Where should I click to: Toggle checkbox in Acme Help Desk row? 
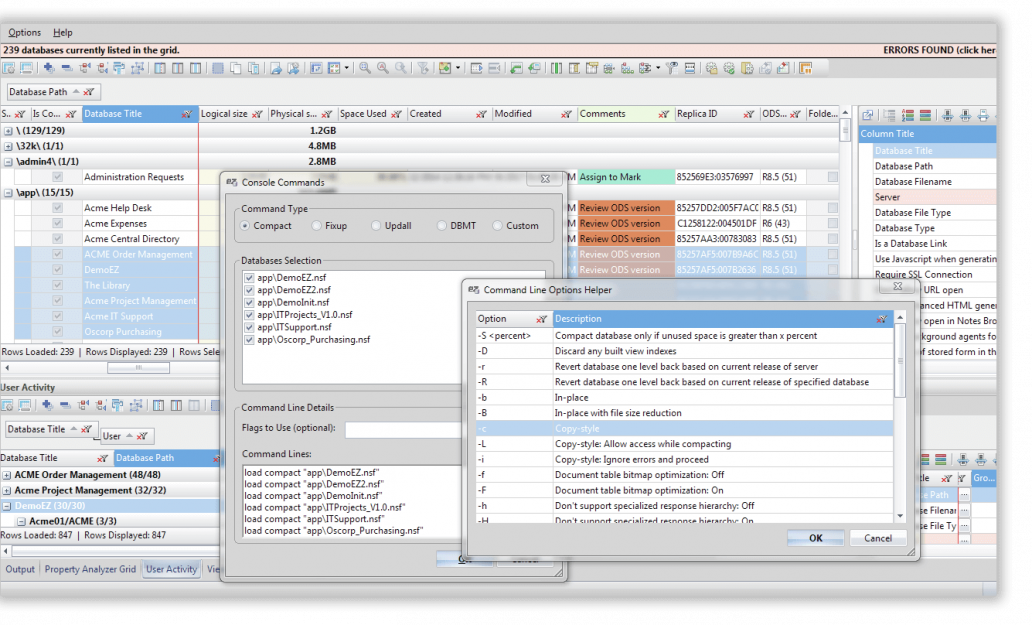(x=57, y=208)
